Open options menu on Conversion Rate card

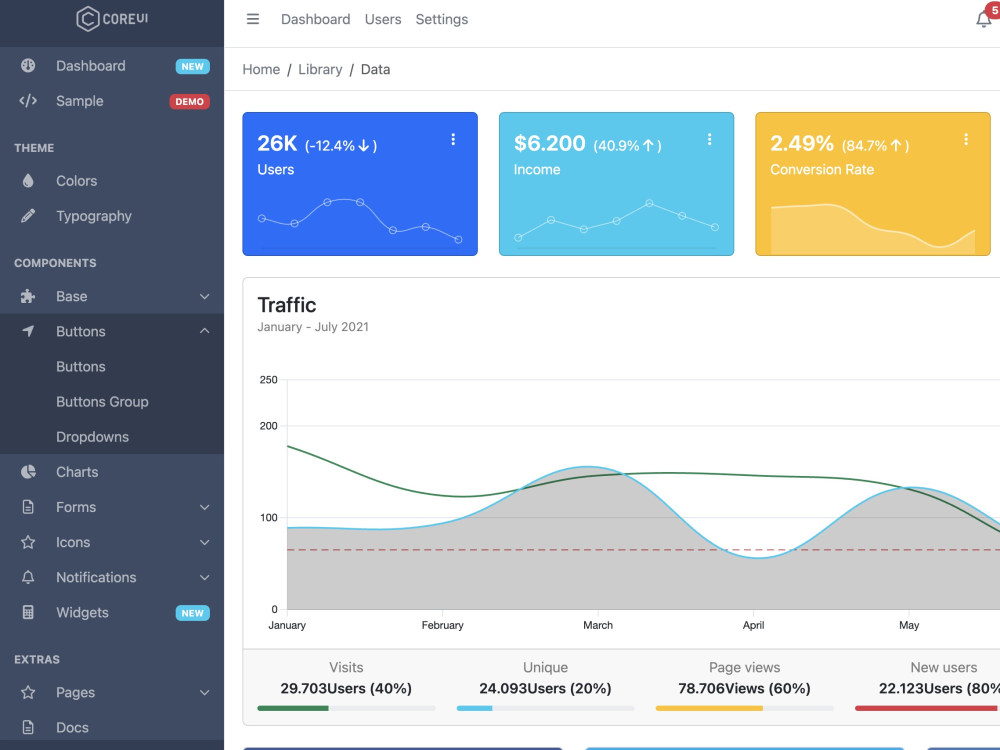966,140
